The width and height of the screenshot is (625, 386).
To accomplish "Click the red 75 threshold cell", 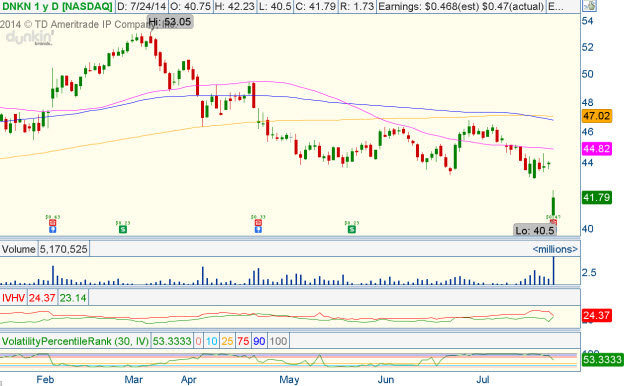I will click(243, 341).
